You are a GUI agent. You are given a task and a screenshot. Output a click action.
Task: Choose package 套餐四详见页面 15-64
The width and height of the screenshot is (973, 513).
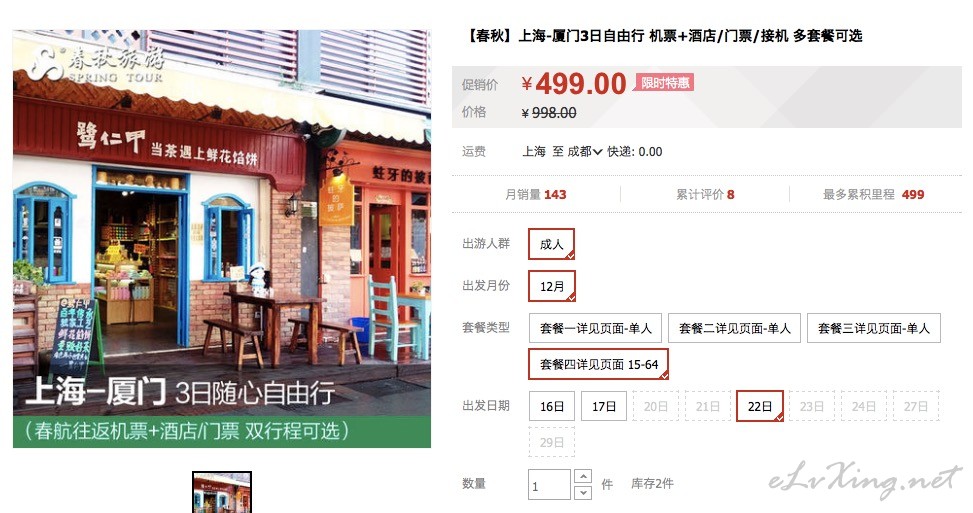(598, 364)
